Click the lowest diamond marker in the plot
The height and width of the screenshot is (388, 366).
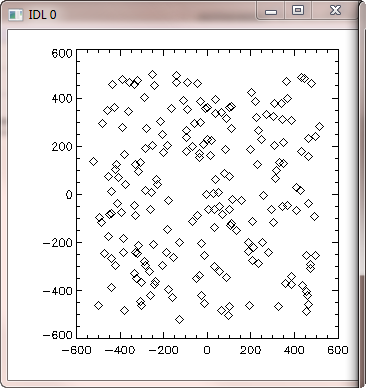pos(180,319)
